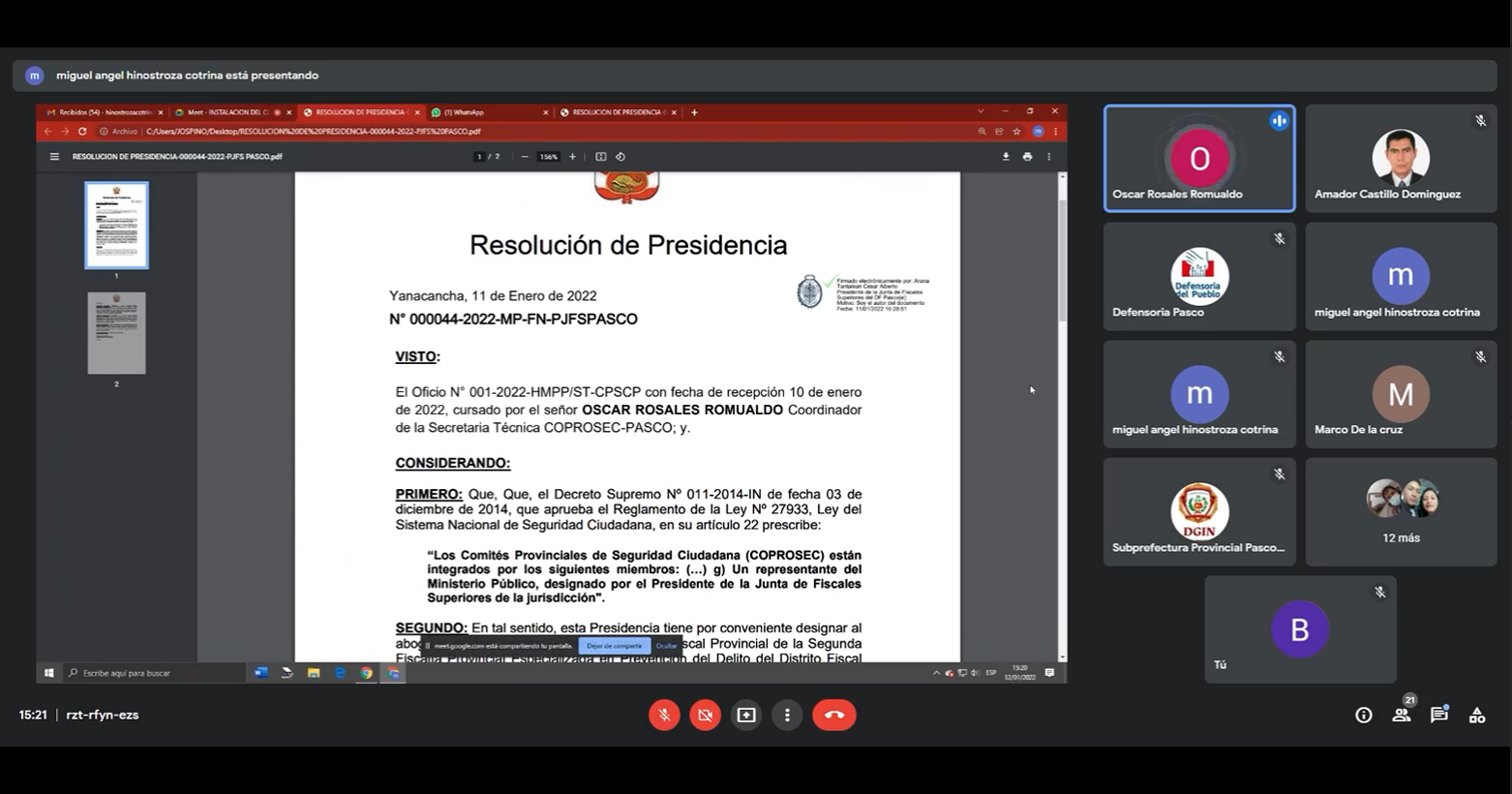Open File Explorer from taskbar
This screenshot has width=1512, height=794.
click(x=314, y=673)
